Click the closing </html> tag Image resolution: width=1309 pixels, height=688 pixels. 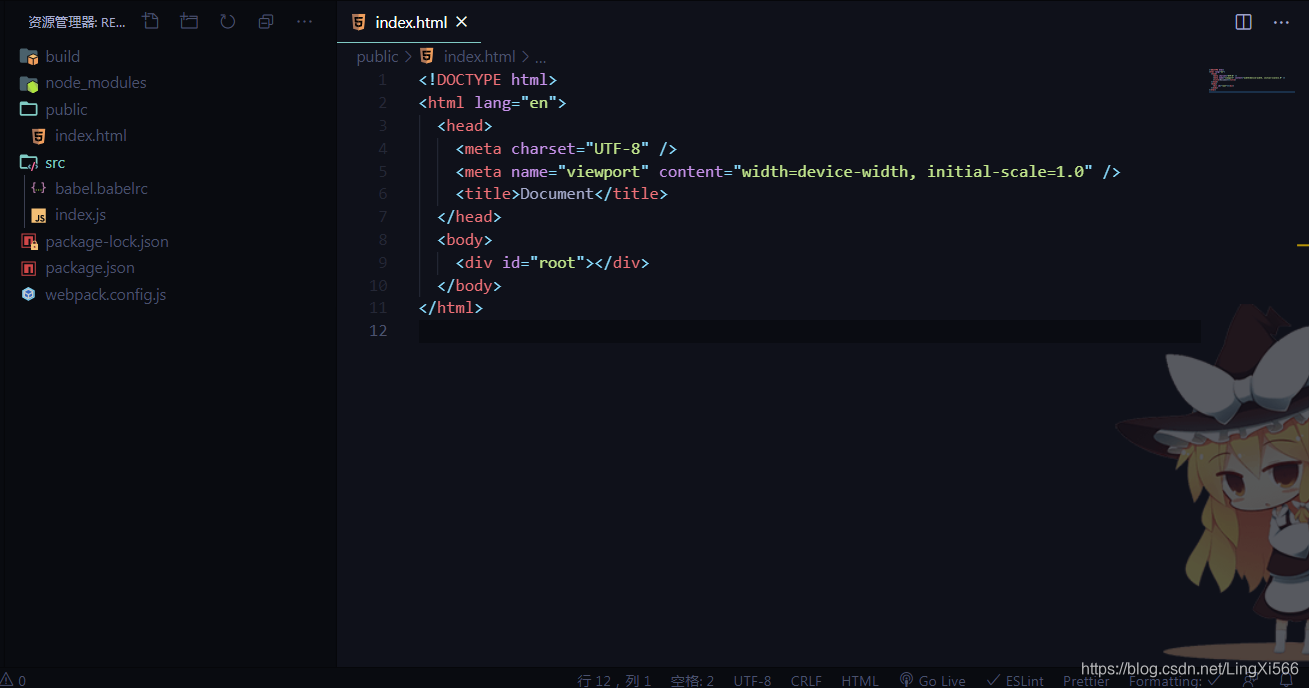[451, 308]
